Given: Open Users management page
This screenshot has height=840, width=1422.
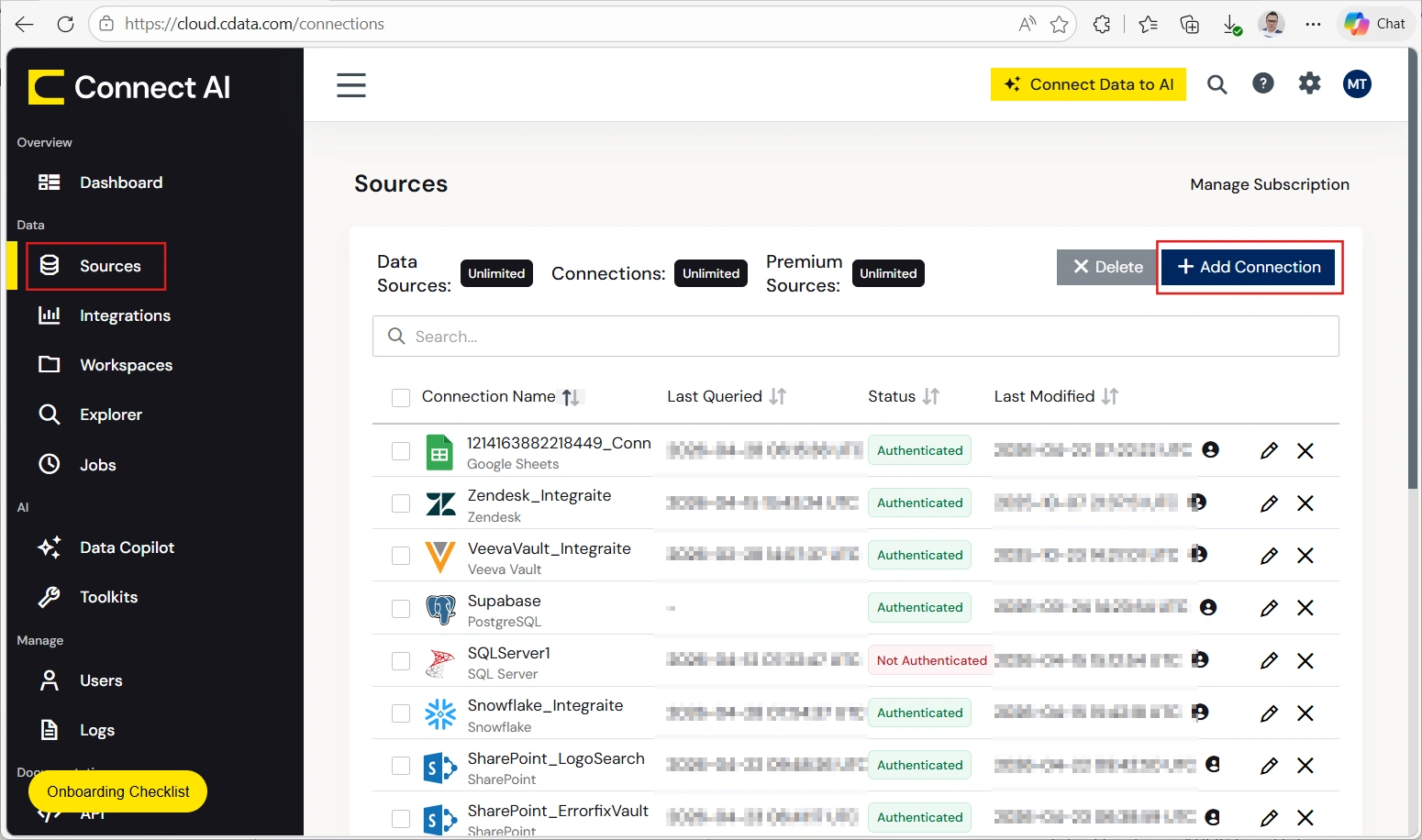Looking at the screenshot, I should pos(80,680).
